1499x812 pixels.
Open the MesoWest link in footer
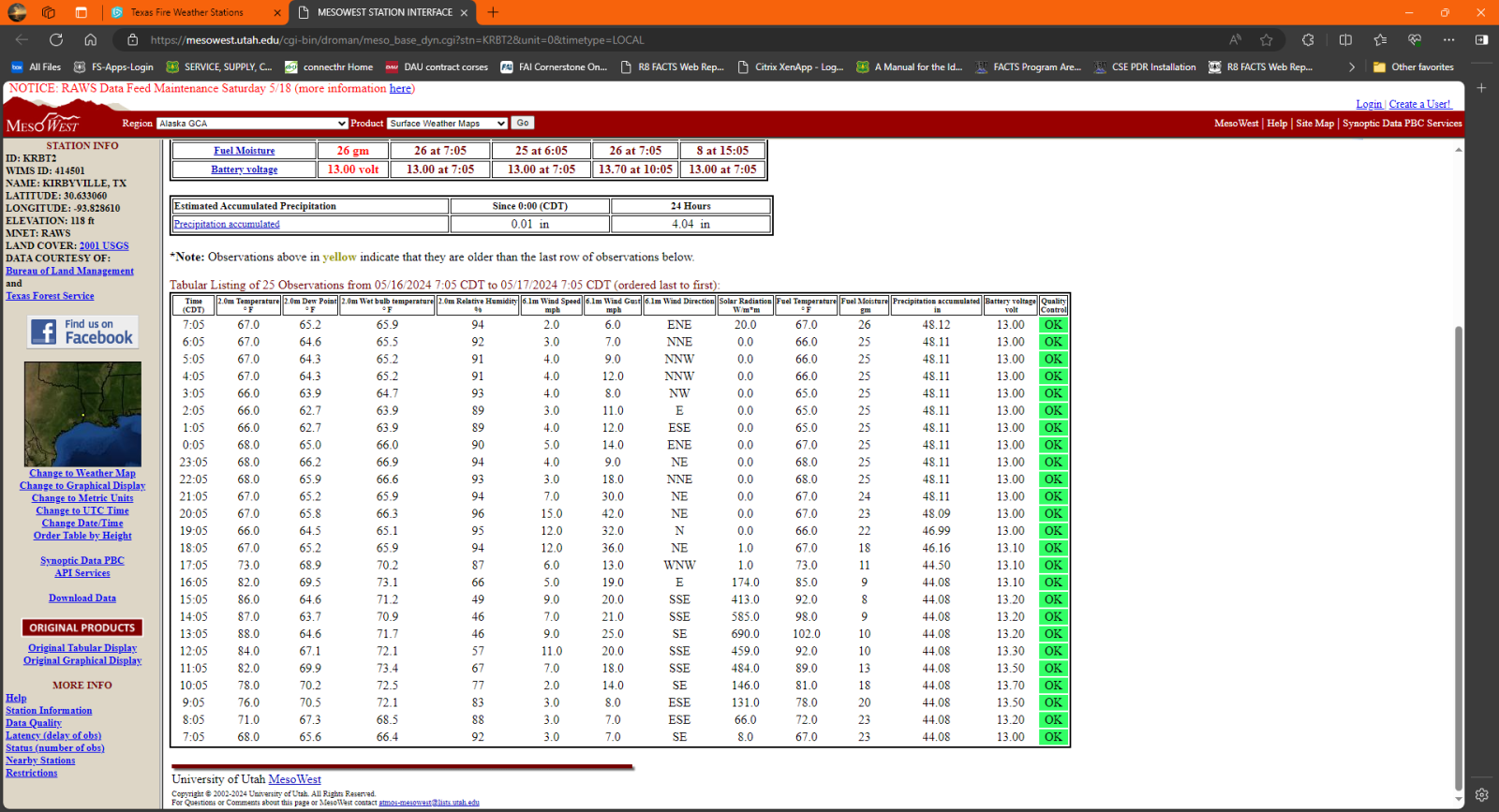294,779
